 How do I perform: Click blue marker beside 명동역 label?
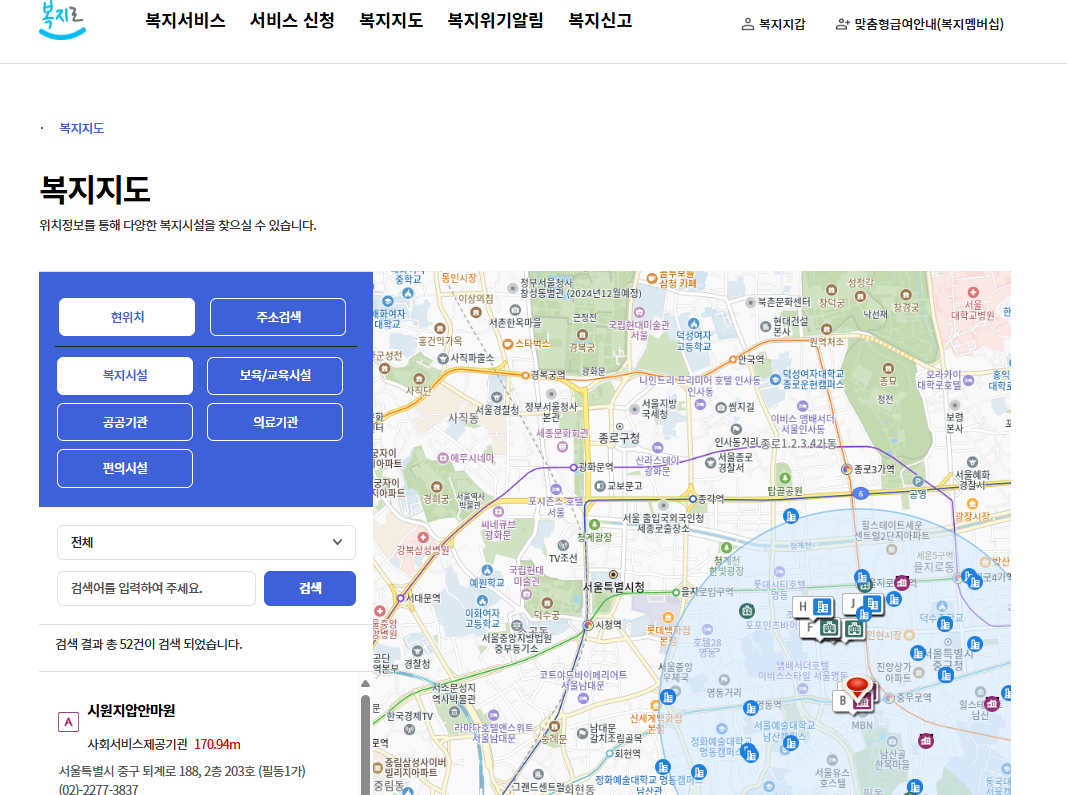(751, 708)
